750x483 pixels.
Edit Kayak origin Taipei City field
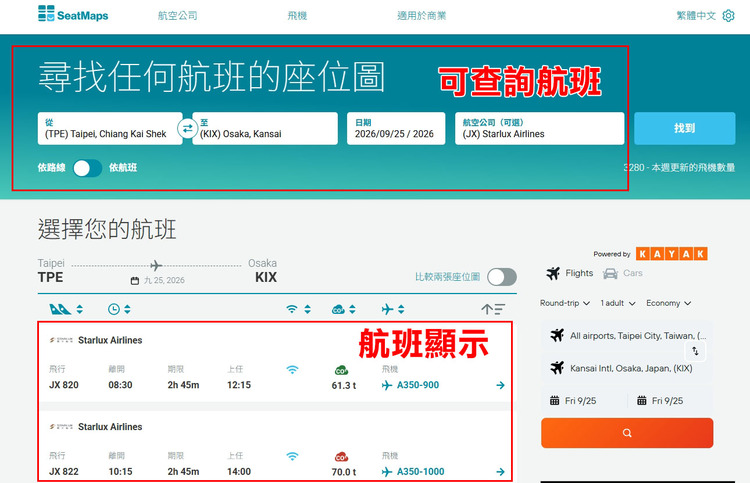coord(627,336)
